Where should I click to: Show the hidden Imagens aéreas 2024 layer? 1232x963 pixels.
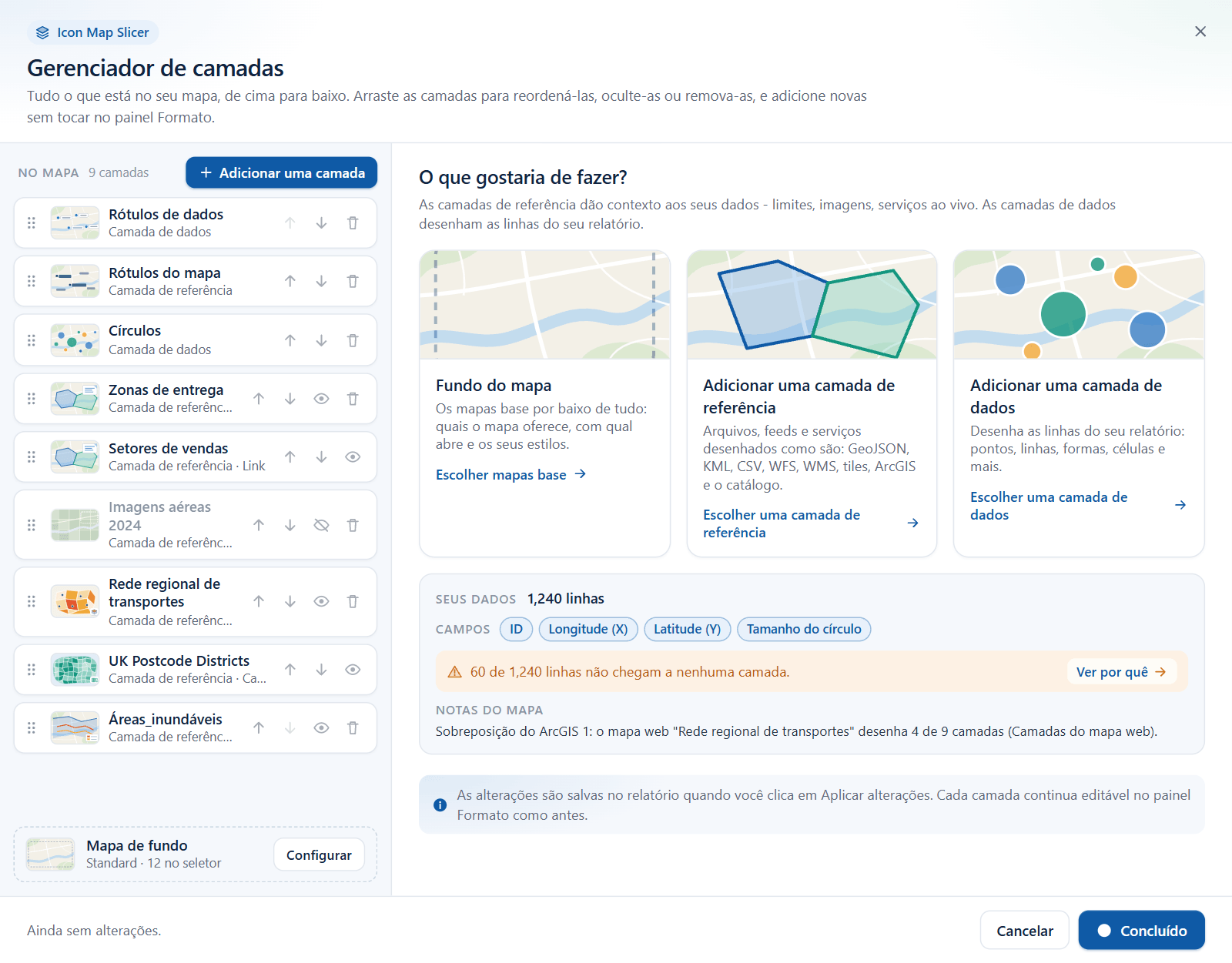tap(321, 525)
